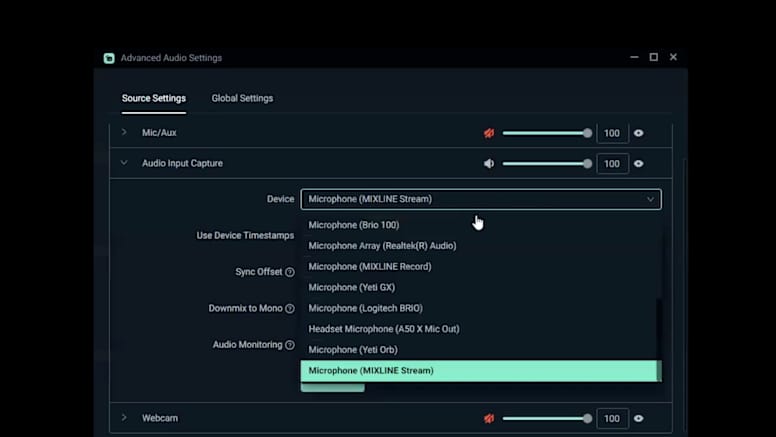Expand the Mic/Aux source settings
776x437 pixels.
[124, 132]
